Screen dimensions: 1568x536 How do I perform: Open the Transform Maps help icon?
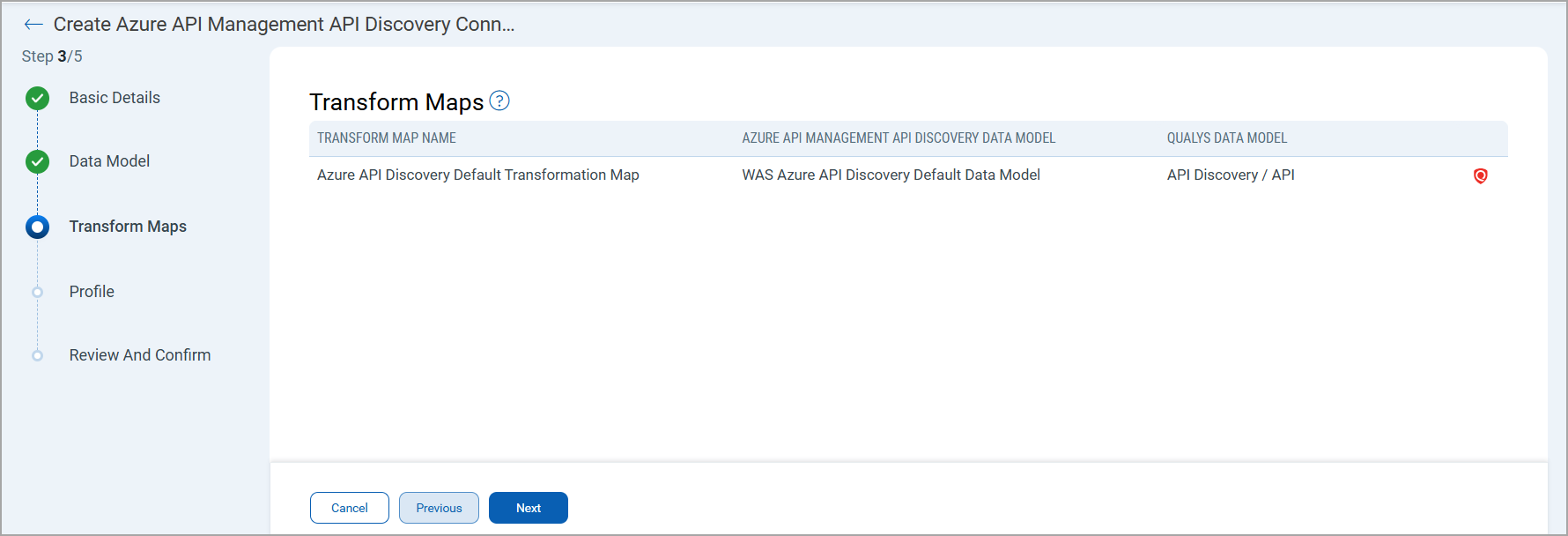pos(499,100)
